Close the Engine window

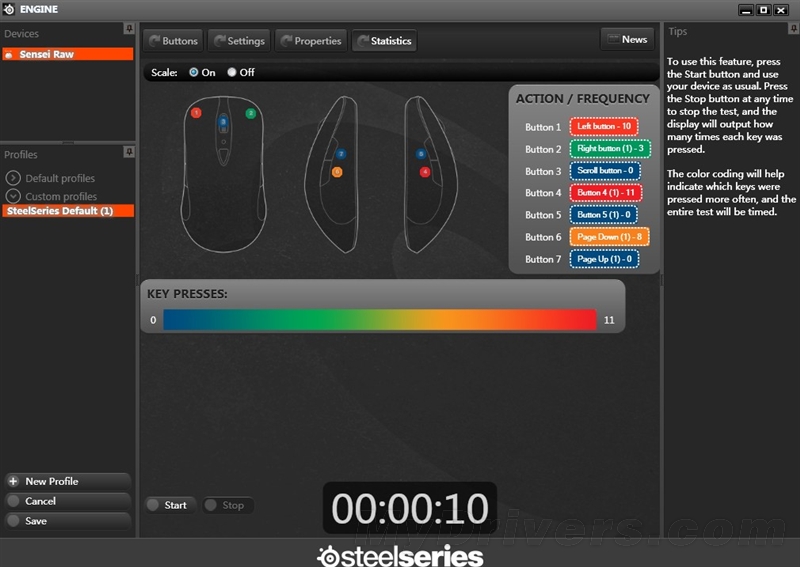(x=781, y=10)
